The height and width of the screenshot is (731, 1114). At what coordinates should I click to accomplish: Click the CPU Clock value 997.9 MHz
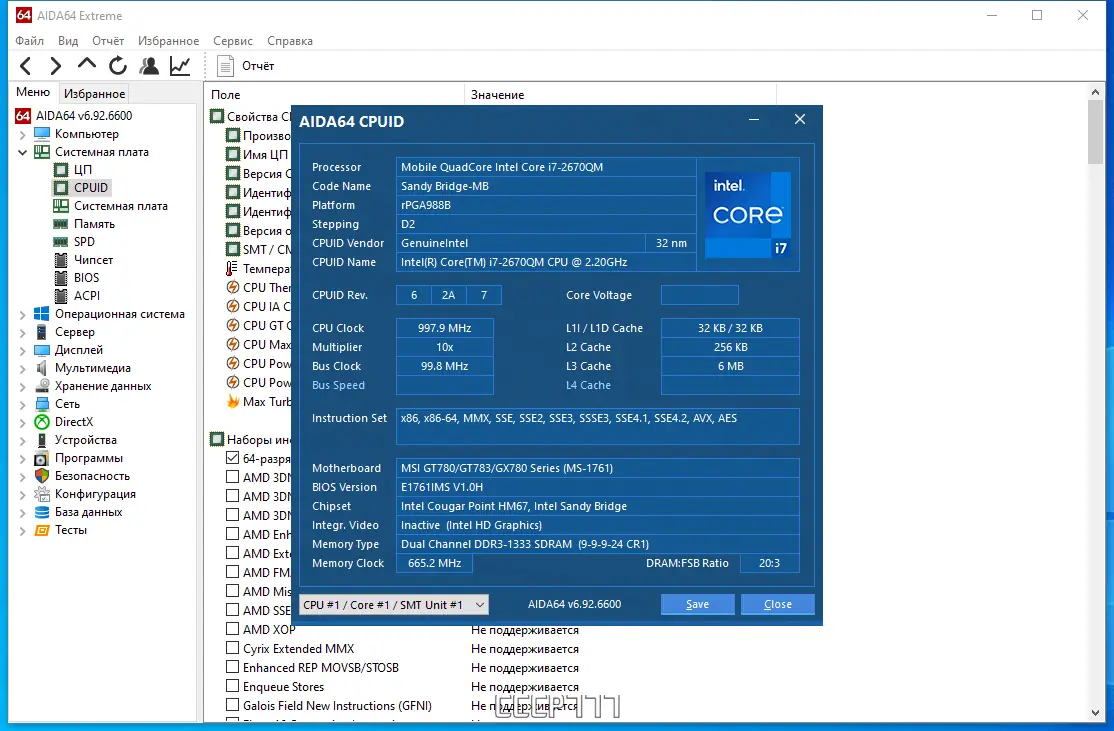point(445,327)
